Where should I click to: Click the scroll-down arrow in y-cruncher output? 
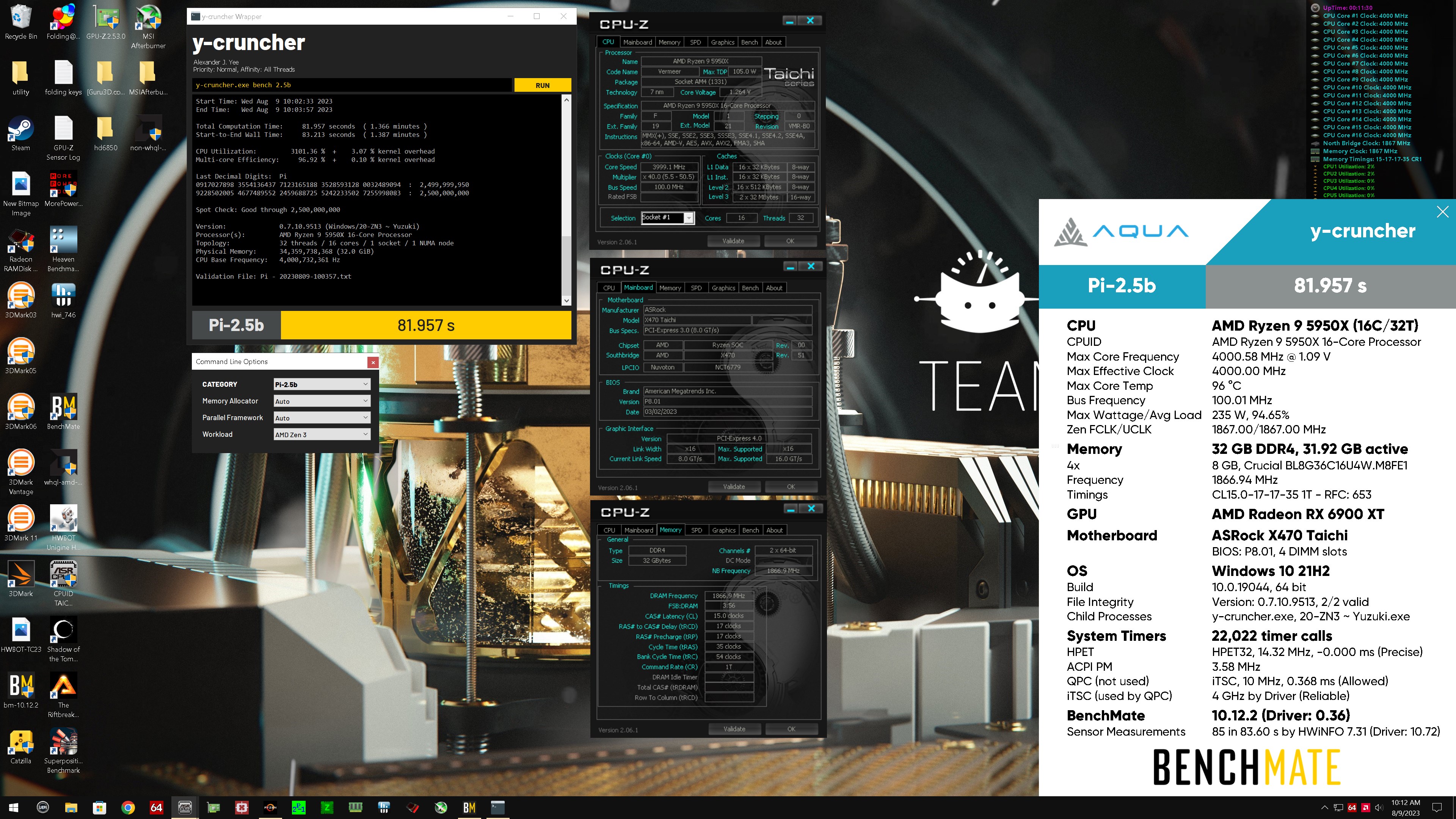point(566,301)
